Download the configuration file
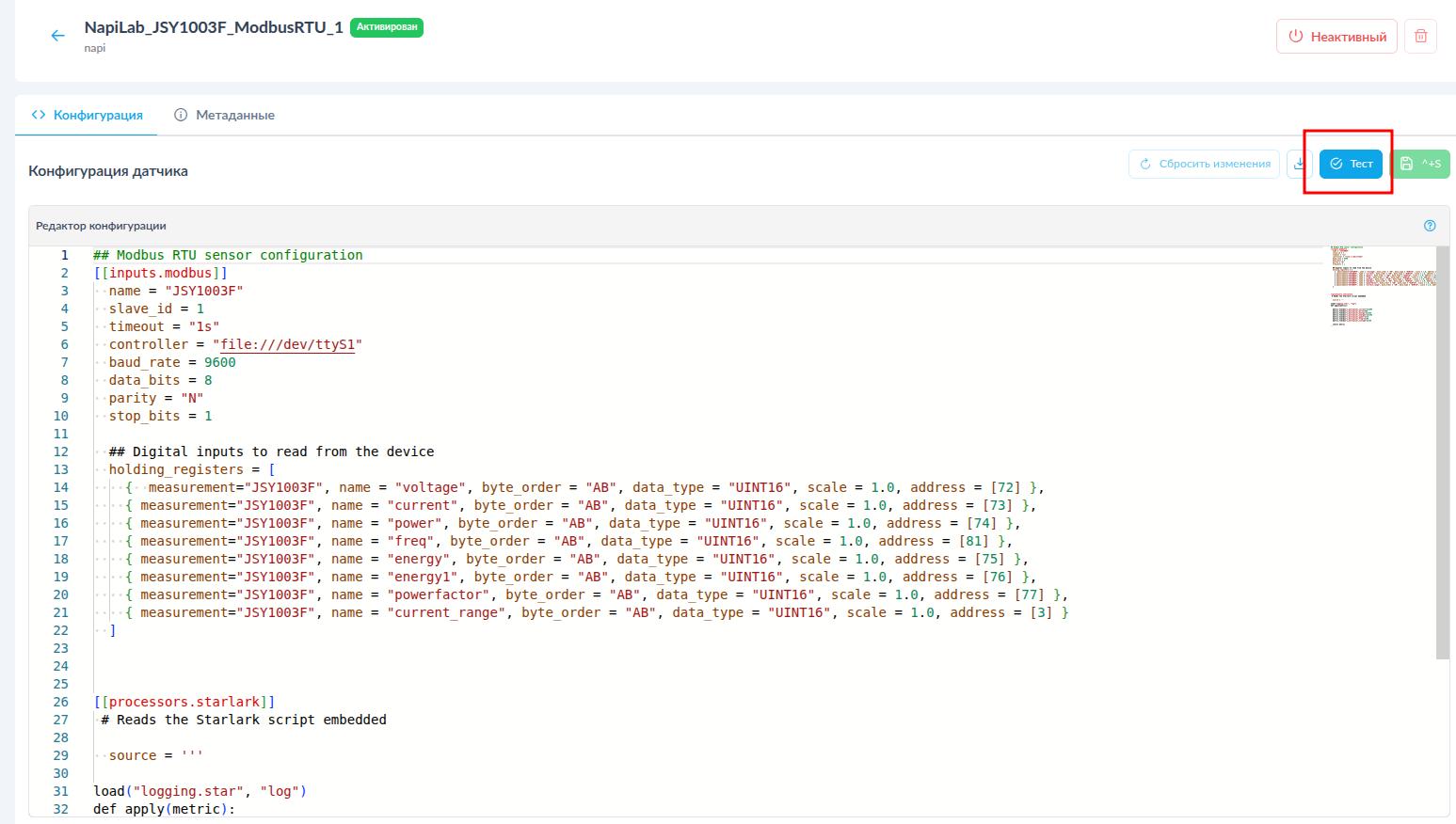This screenshot has height=824, width=1456. tap(1299, 164)
